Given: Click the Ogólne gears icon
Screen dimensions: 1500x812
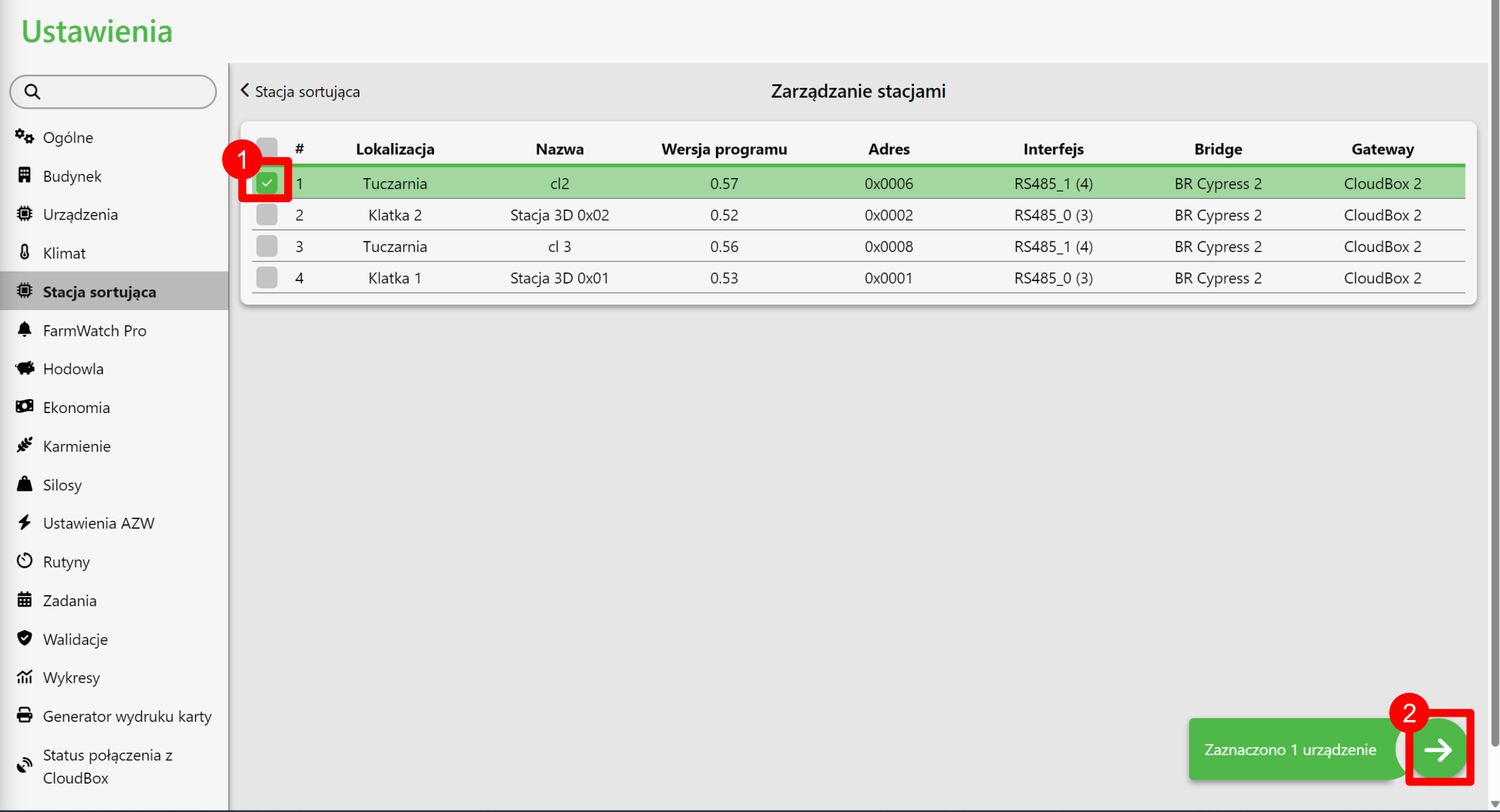Looking at the screenshot, I should [24, 137].
